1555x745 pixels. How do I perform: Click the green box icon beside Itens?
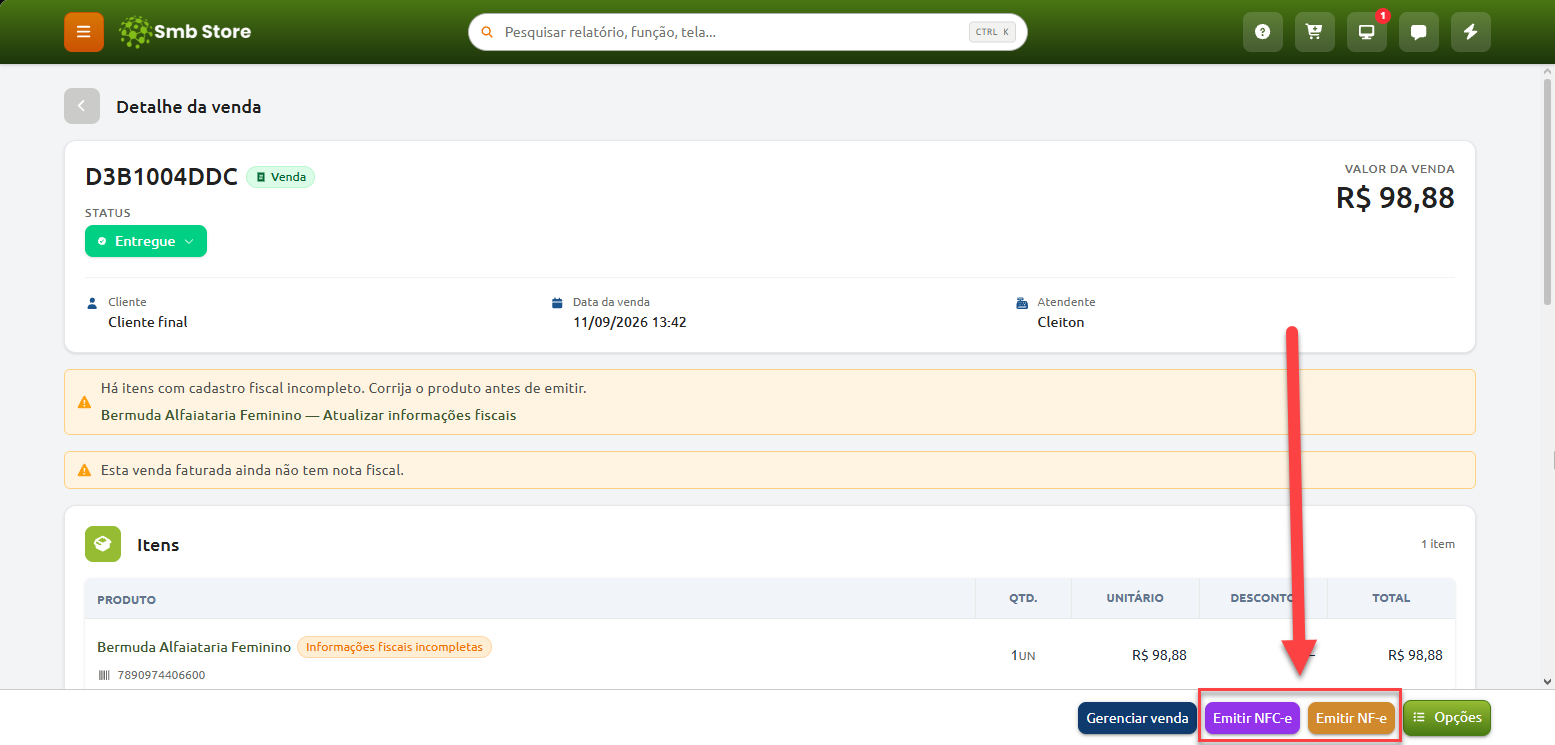(103, 544)
